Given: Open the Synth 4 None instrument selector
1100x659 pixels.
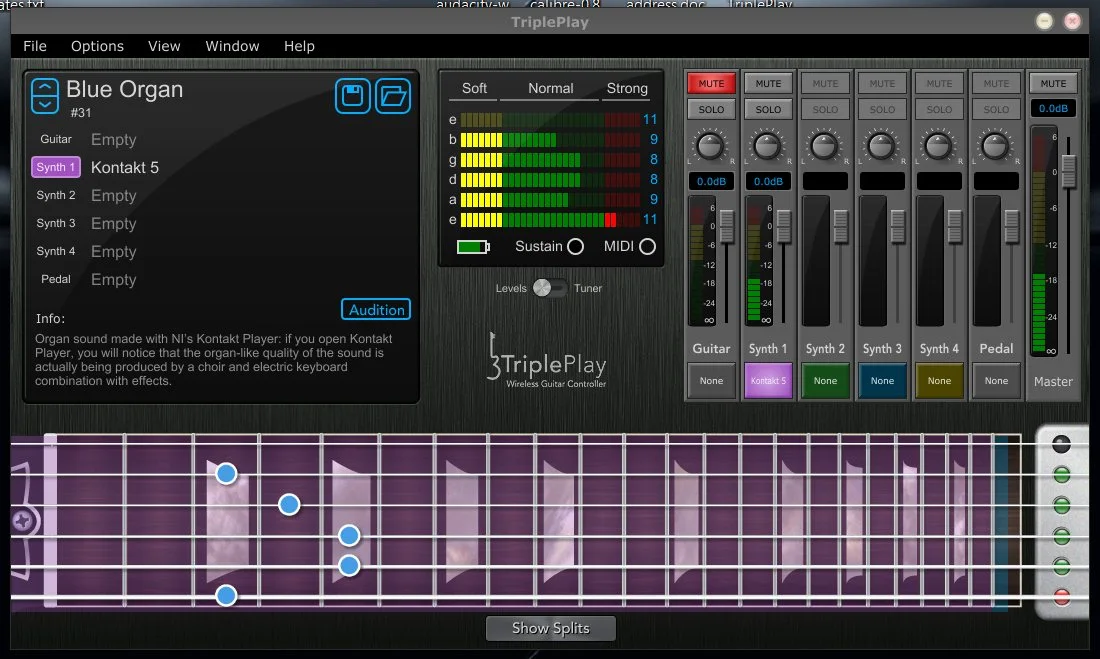Looking at the screenshot, I should 939,381.
